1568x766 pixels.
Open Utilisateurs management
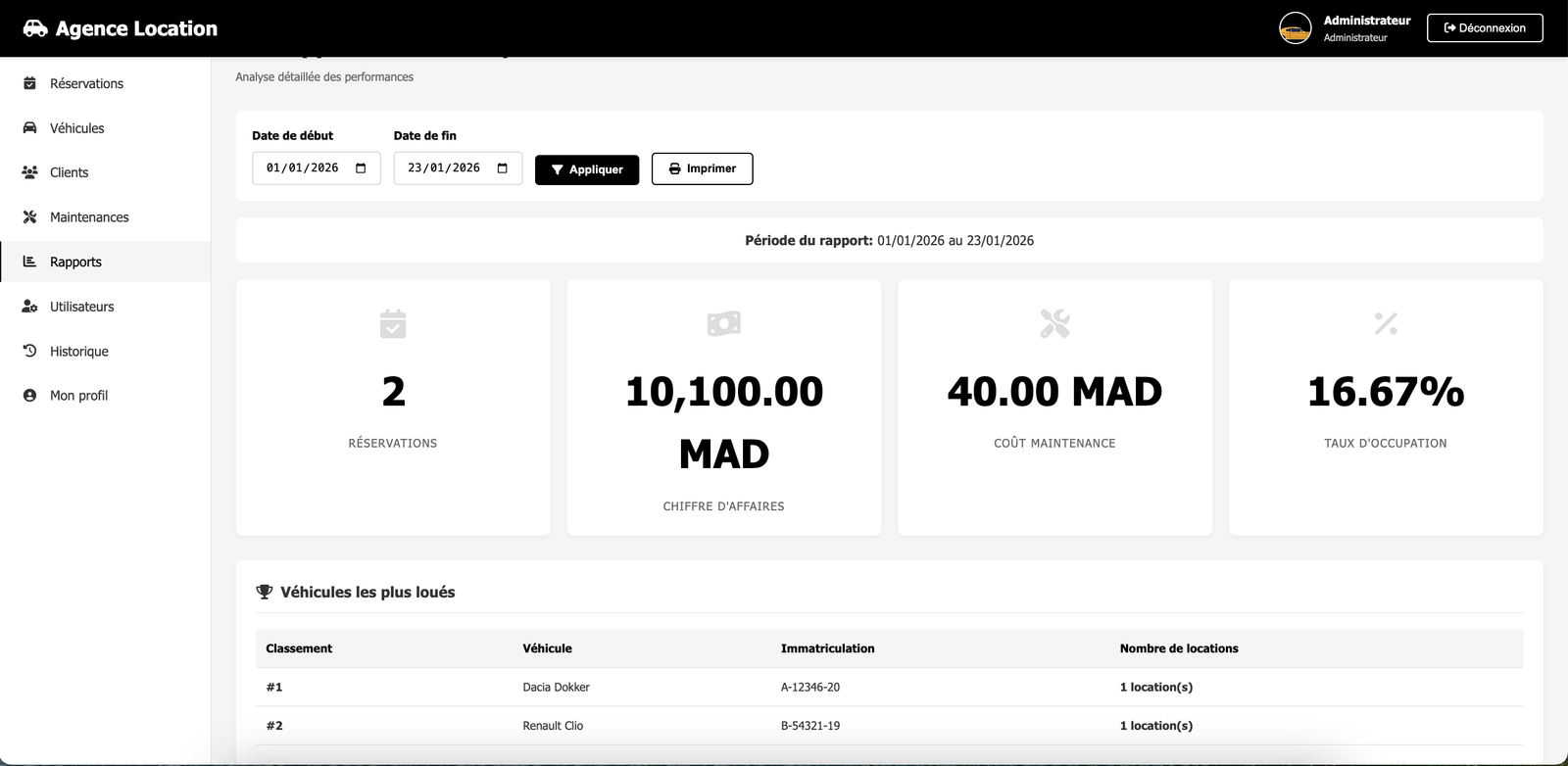tap(105, 307)
